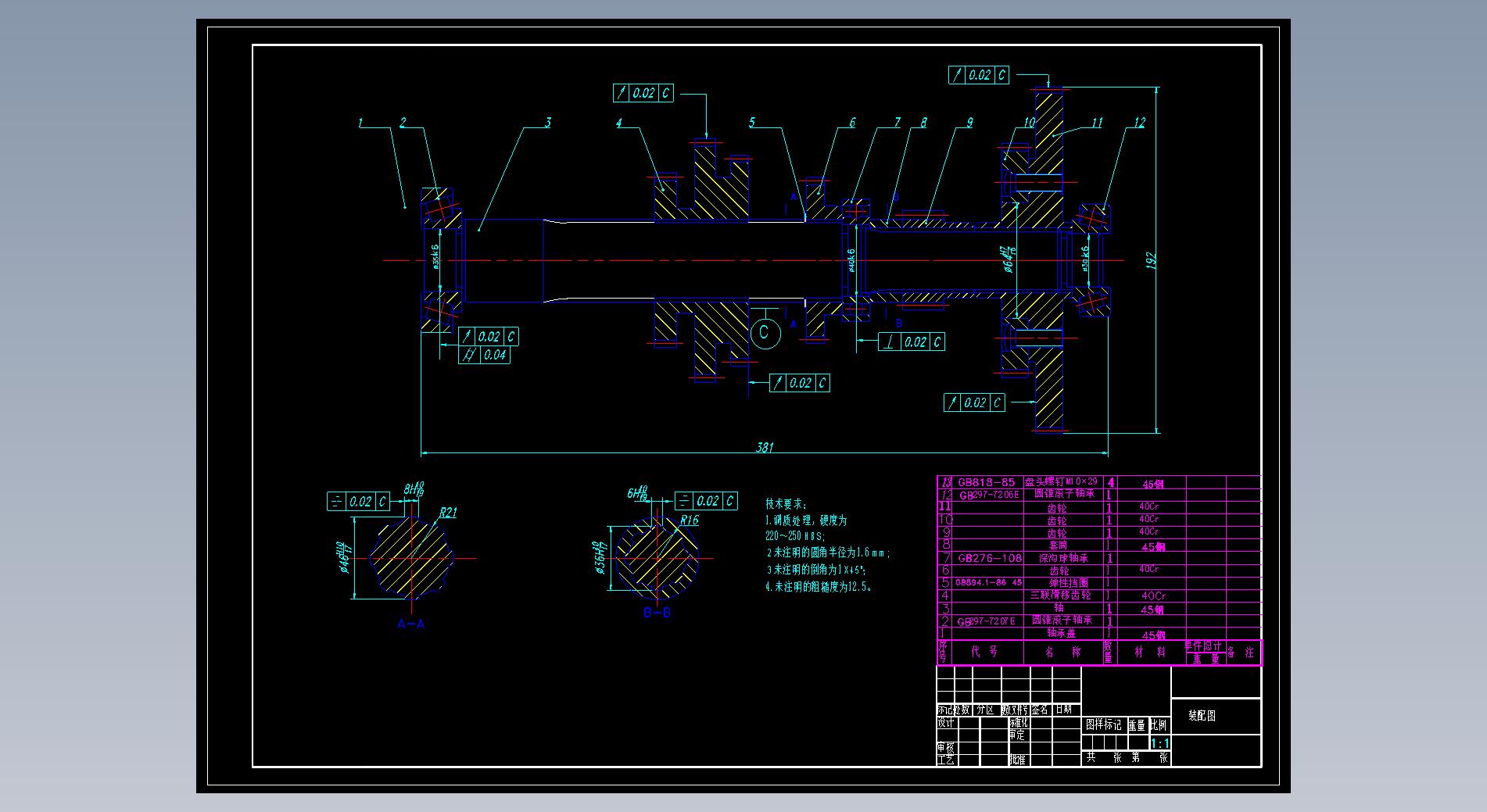
Task: Click the keyway width dimension "6H" in B-B view
Action: pos(638,493)
